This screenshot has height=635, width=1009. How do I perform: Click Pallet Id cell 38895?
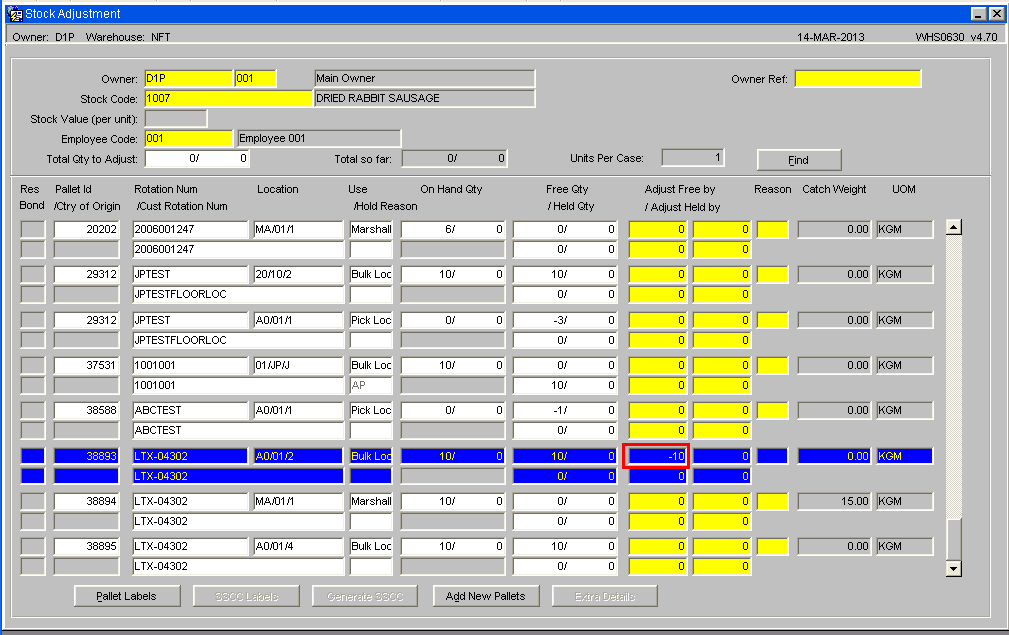point(86,546)
